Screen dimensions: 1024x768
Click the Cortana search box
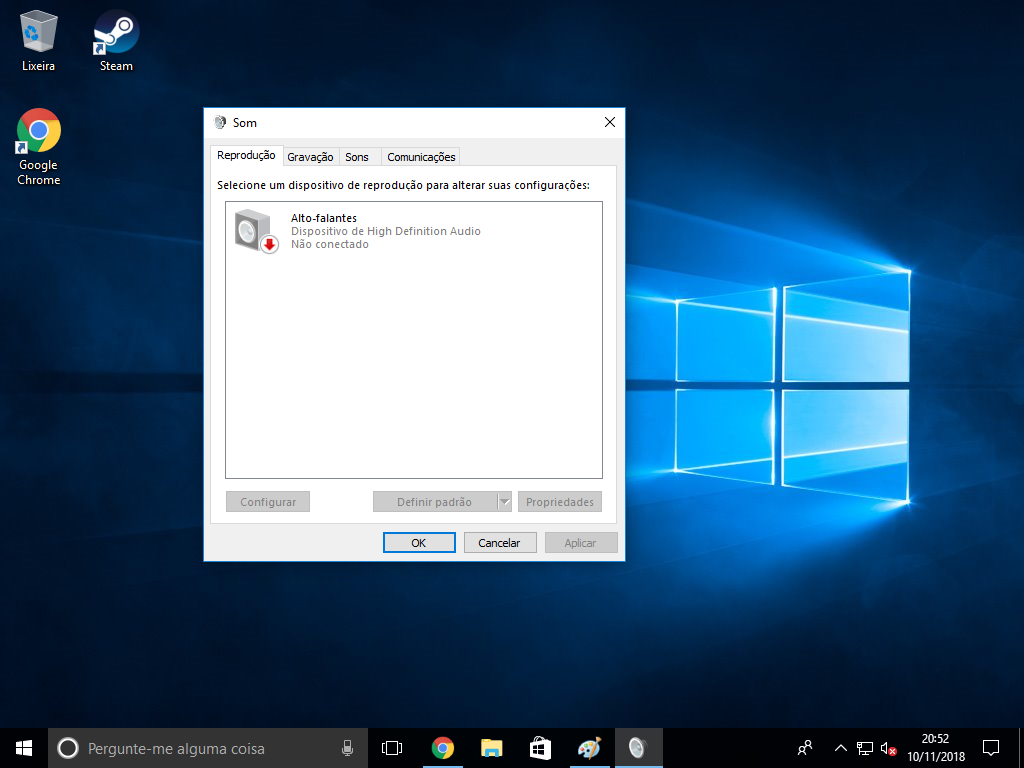tap(200, 748)
